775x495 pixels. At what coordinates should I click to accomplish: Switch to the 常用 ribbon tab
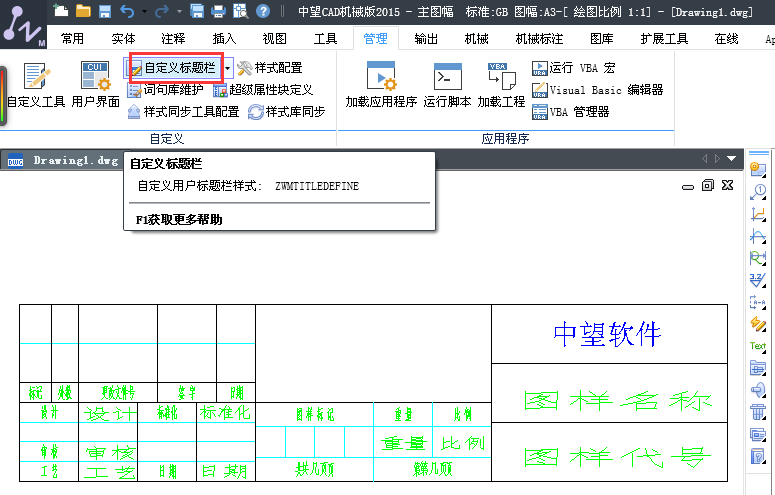[72, 39]
